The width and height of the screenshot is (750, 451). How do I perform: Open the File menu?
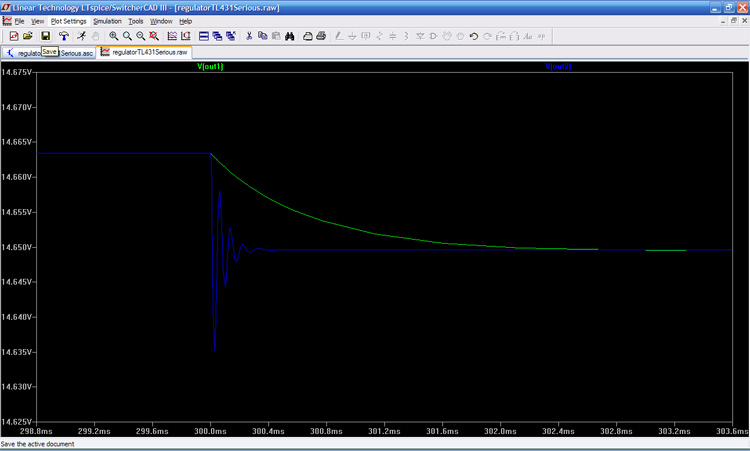(19, 21)
